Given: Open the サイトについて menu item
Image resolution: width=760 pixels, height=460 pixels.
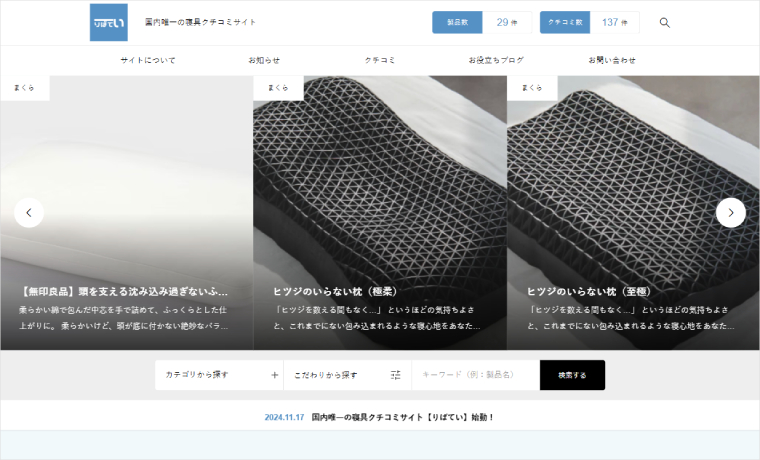Looking at the screenshot, I should [x=148, y=60].
